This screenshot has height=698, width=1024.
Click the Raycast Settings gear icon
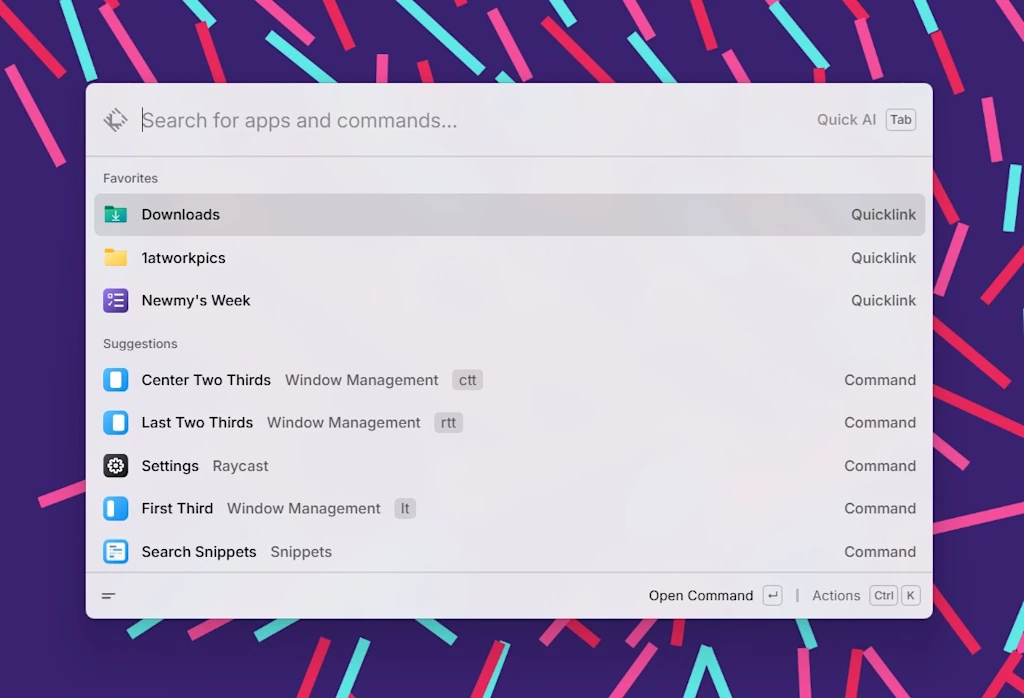click(x=115, y=465)
